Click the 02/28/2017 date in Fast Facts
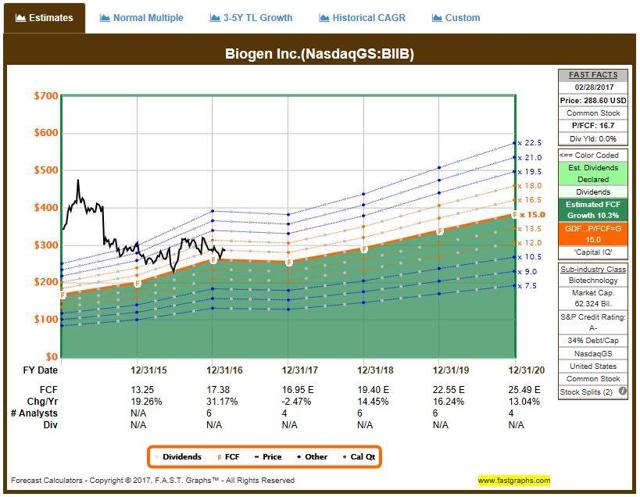This screenshot has height=497, width=640. click(593, 87)
